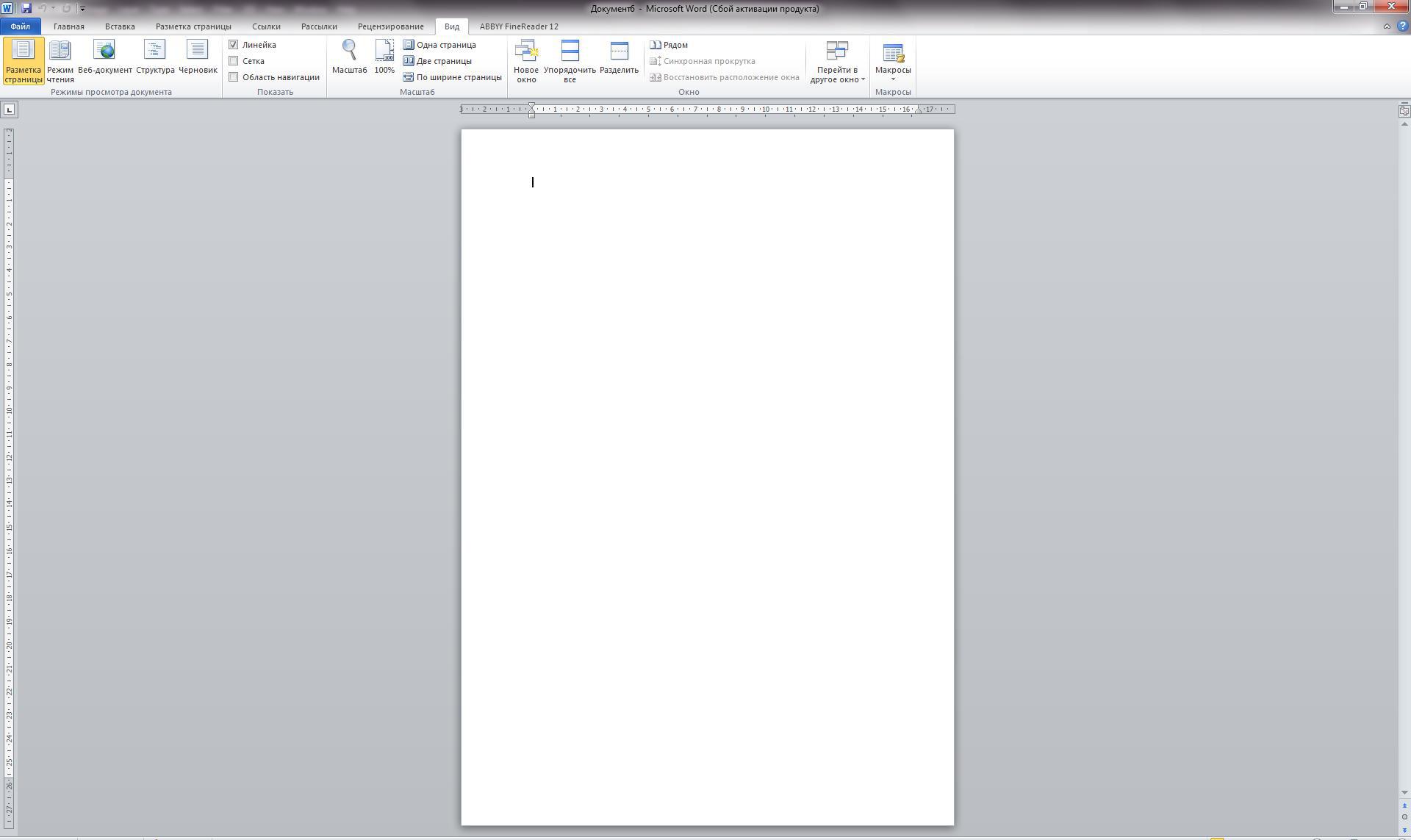1411x840 pixels.
Task: Click Две страницы zoom button
Action: pos(438,61)
